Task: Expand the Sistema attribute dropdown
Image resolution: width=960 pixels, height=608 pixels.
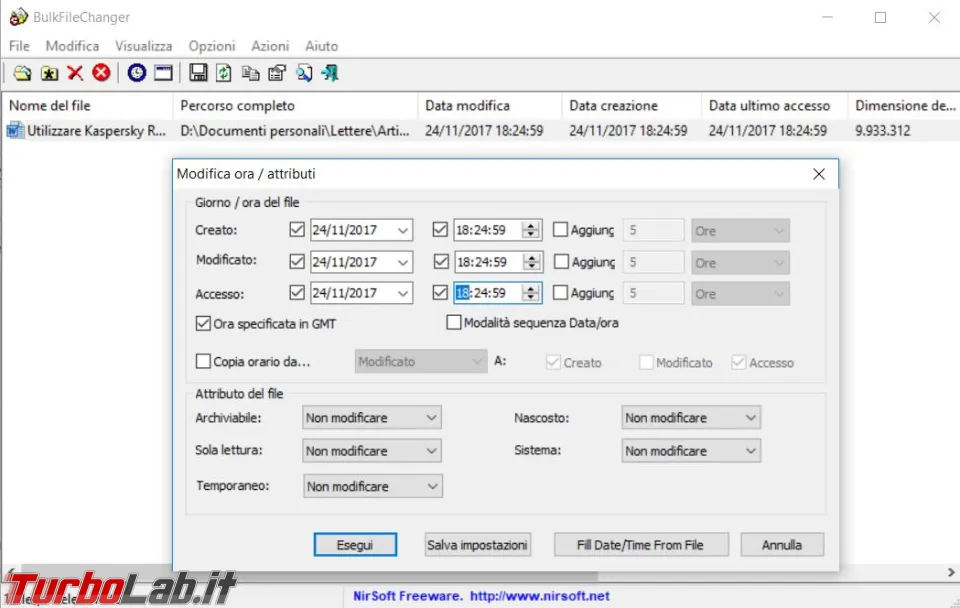Action: pos(691,451)
